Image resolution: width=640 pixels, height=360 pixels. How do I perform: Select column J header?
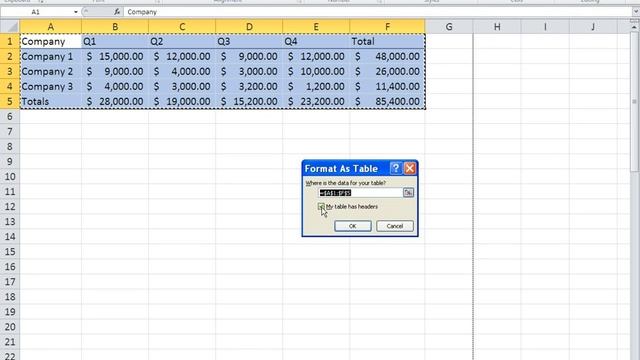point(593,27)
